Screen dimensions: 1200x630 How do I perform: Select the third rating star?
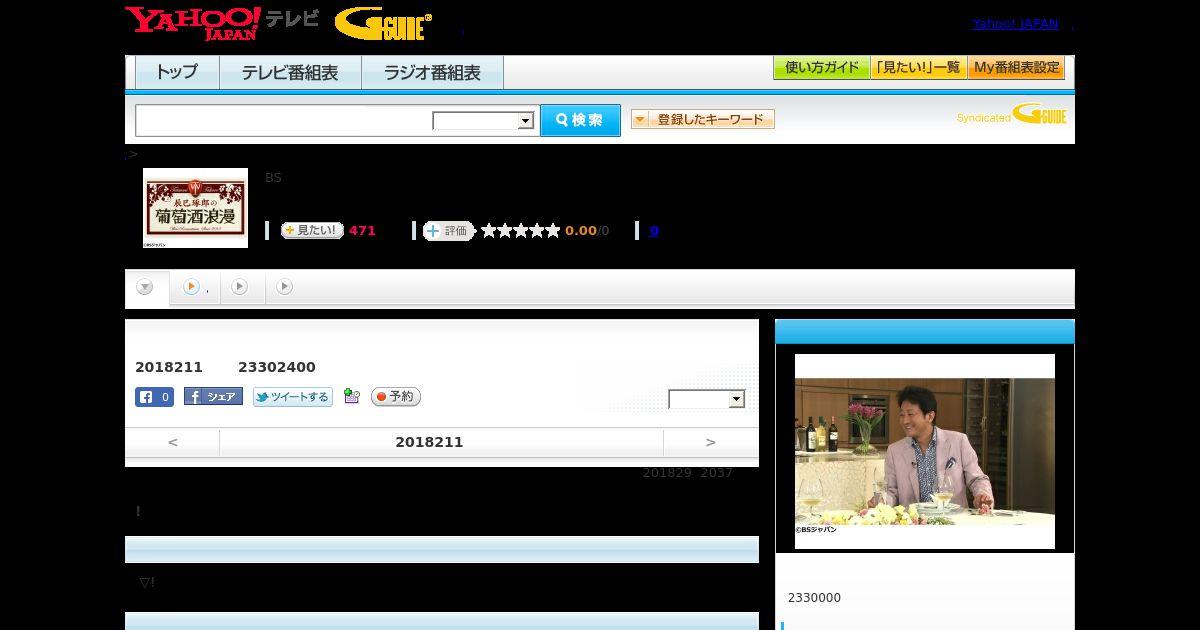click(521, 230)
